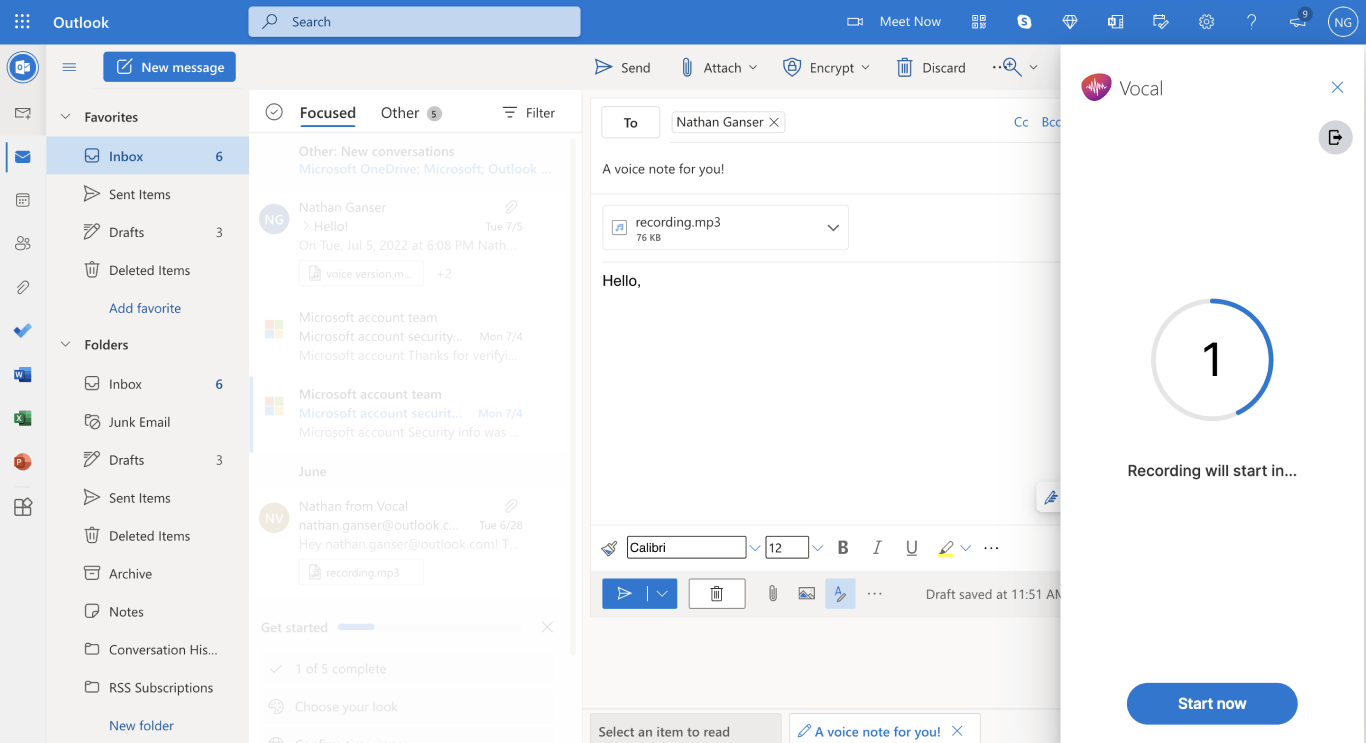Switch to the Other inbox tab
Viewport: 1366px width, 743px height.
point(398,113)
